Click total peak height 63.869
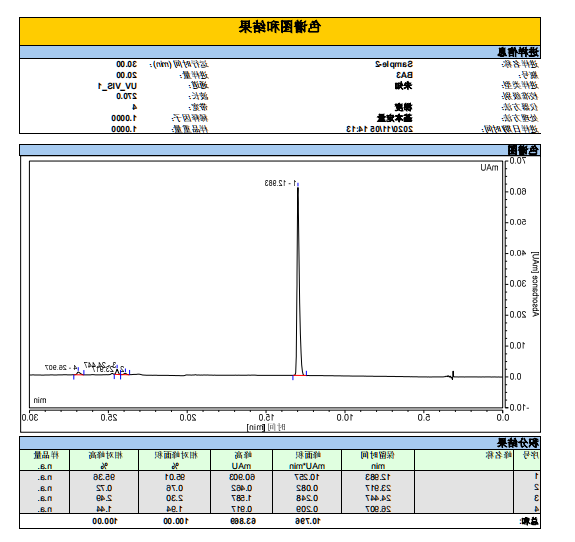 [x=243, y=521]
